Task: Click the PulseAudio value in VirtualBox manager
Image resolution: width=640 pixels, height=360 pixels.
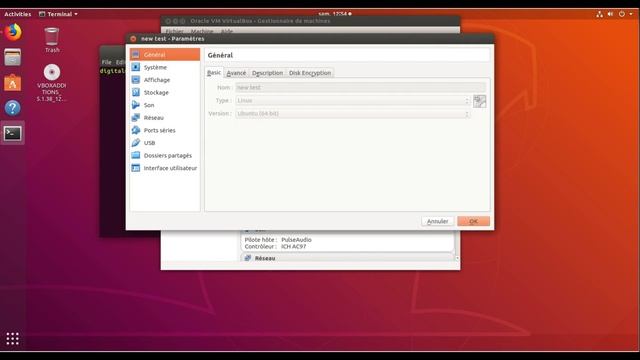Action: coord(296,240)
